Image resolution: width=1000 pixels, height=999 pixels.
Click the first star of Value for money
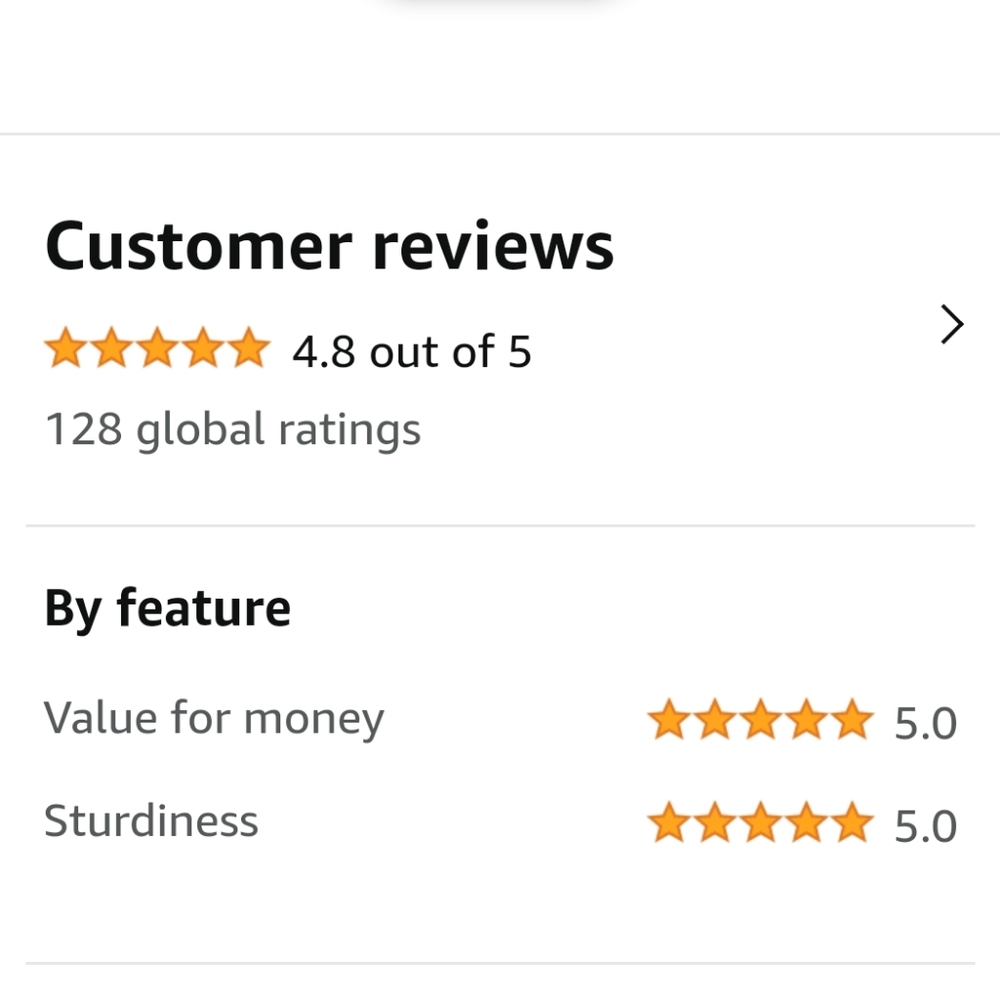coord(668,721)
